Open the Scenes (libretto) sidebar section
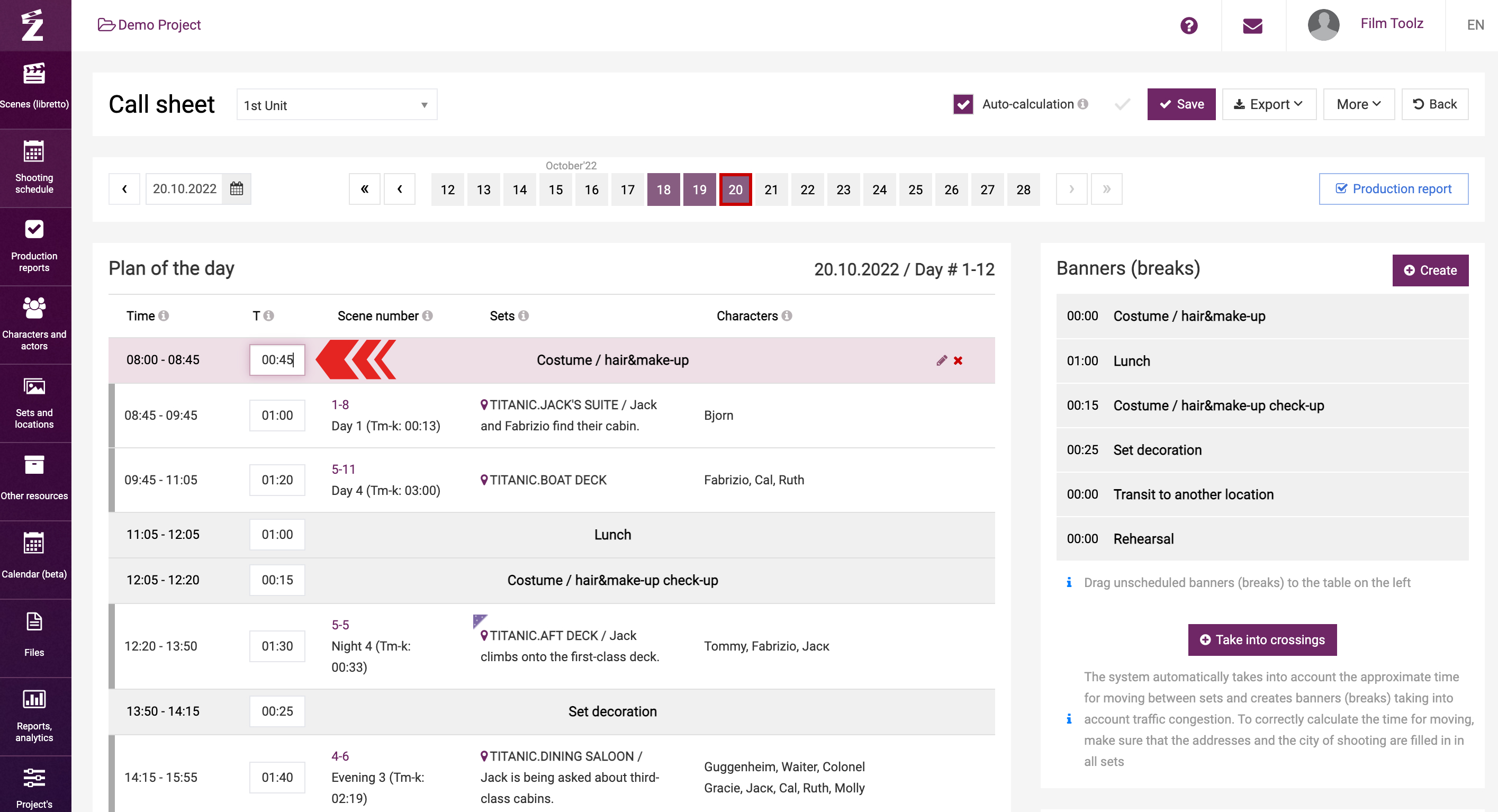 [x=35, y=87]
